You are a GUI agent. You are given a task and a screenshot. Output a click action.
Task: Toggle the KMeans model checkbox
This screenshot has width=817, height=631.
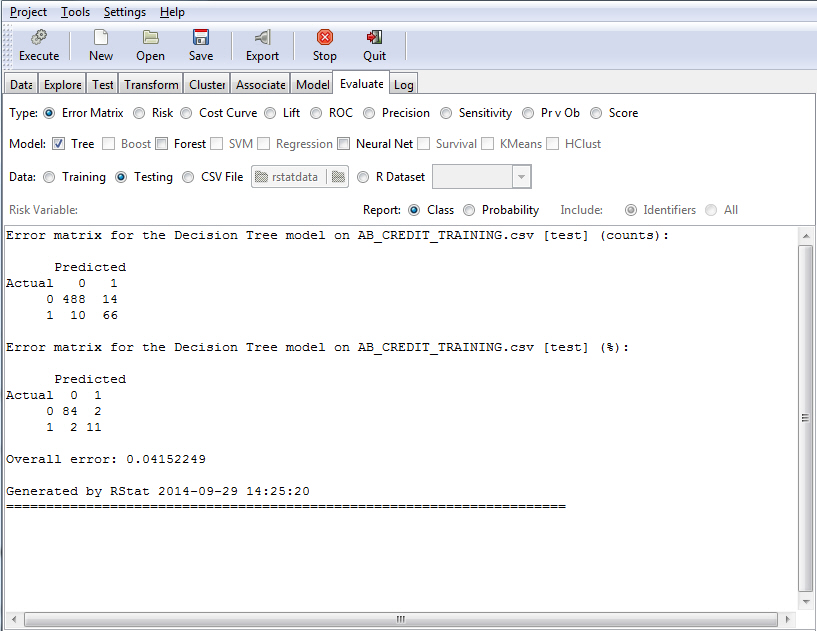point(487,144)
